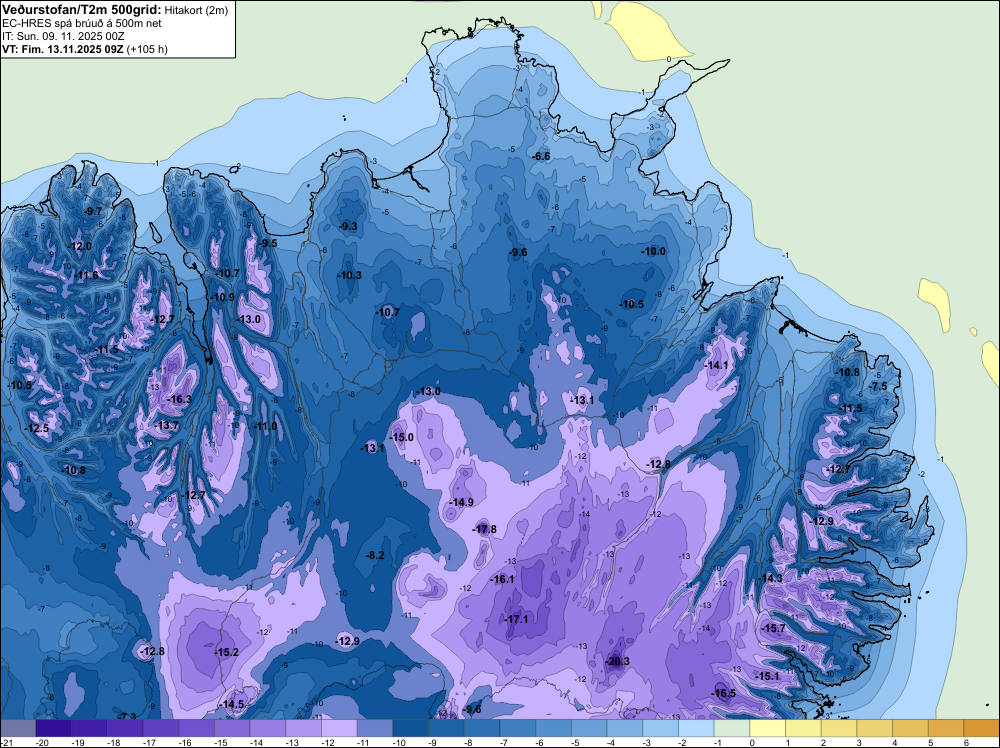1000x748 pixels.
Task: Click the 'Veðurstofan/T2m 500grid:' title text
Action: [82, 10]
